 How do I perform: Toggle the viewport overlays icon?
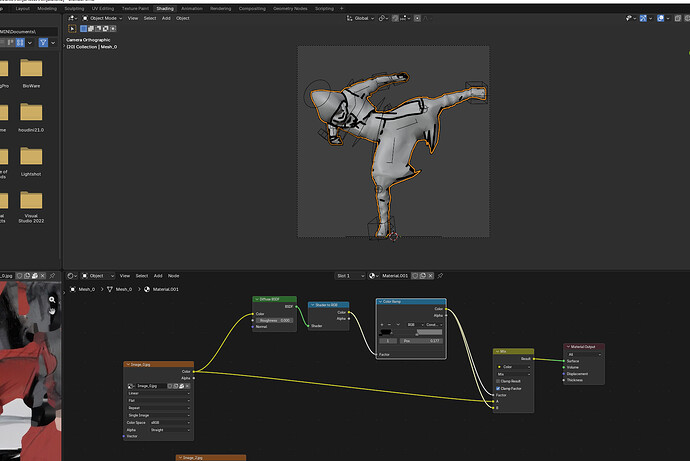click(661, 18)
